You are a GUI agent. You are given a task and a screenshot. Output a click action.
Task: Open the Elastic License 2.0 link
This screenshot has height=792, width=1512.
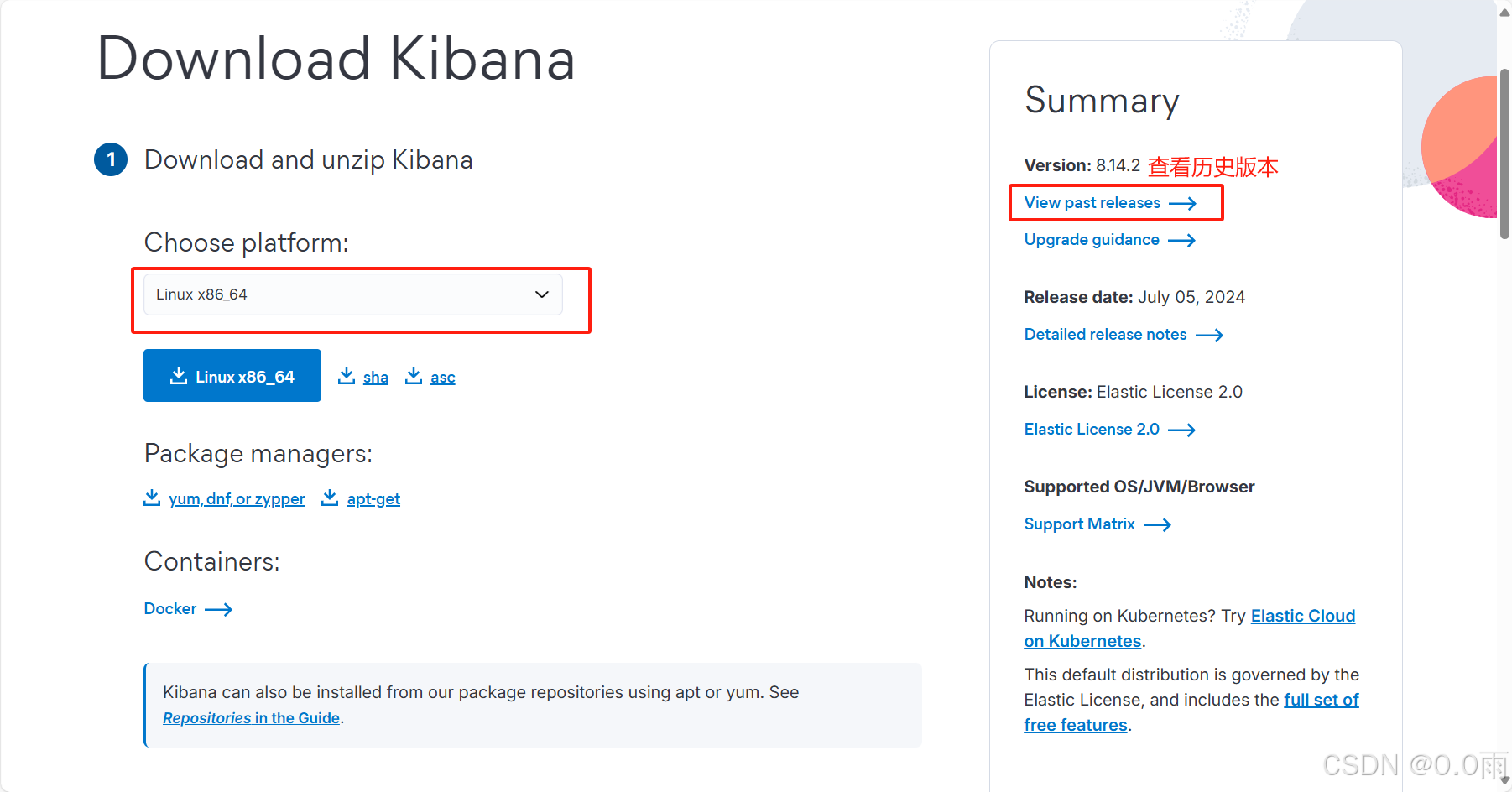tap(1092, 430)
